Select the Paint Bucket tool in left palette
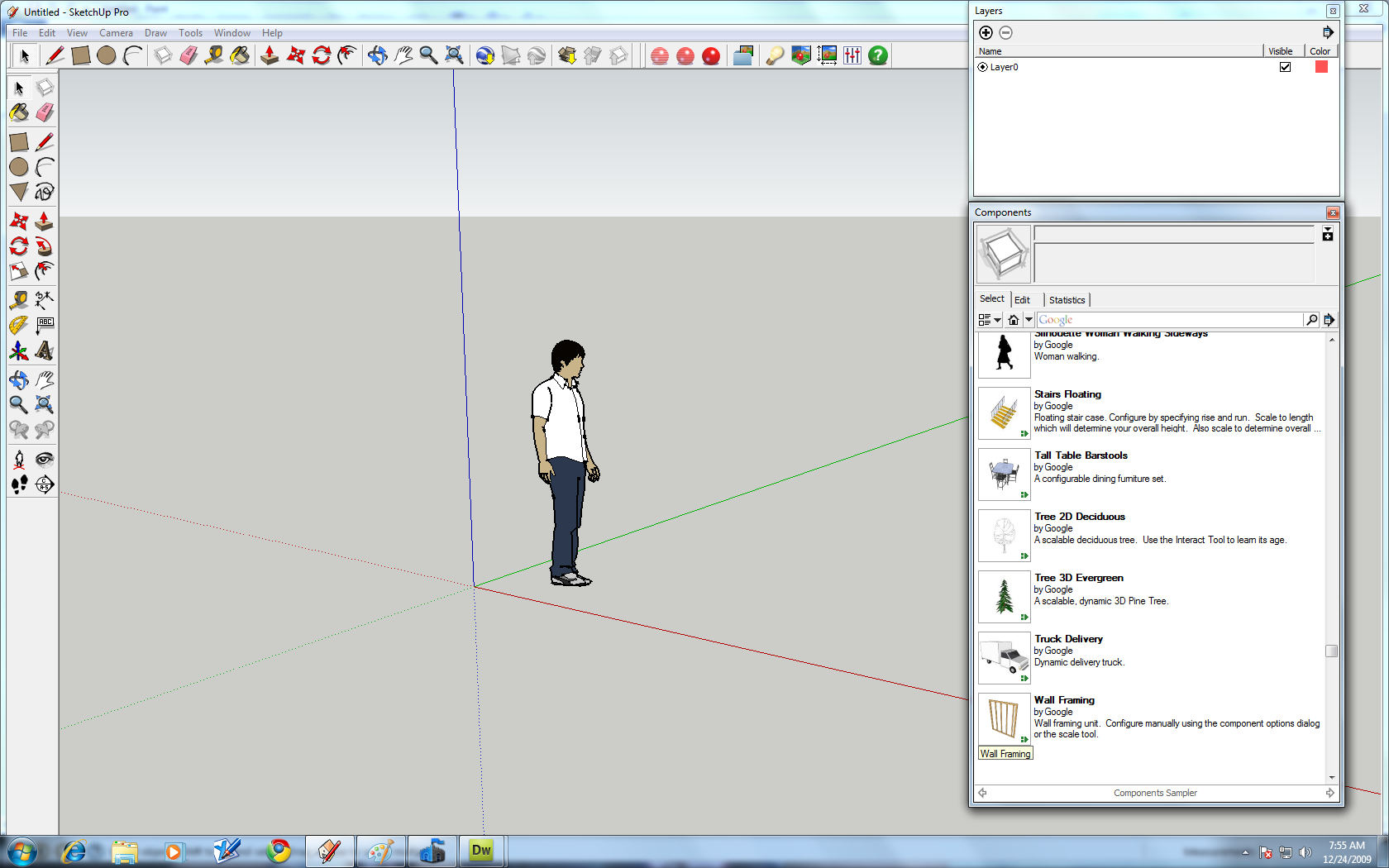1389x868 pixels. [x=19, y=112]
